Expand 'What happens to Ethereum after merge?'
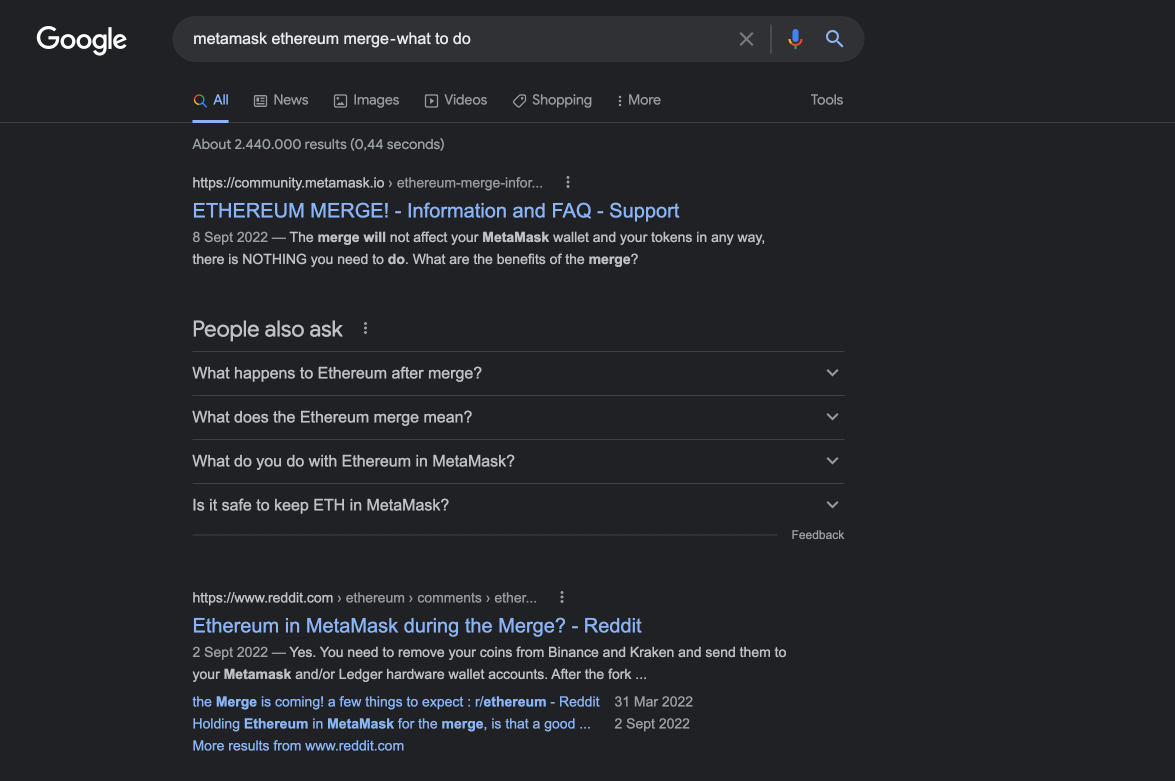This screenshot has width=1175, height=781. coord(518,373)
